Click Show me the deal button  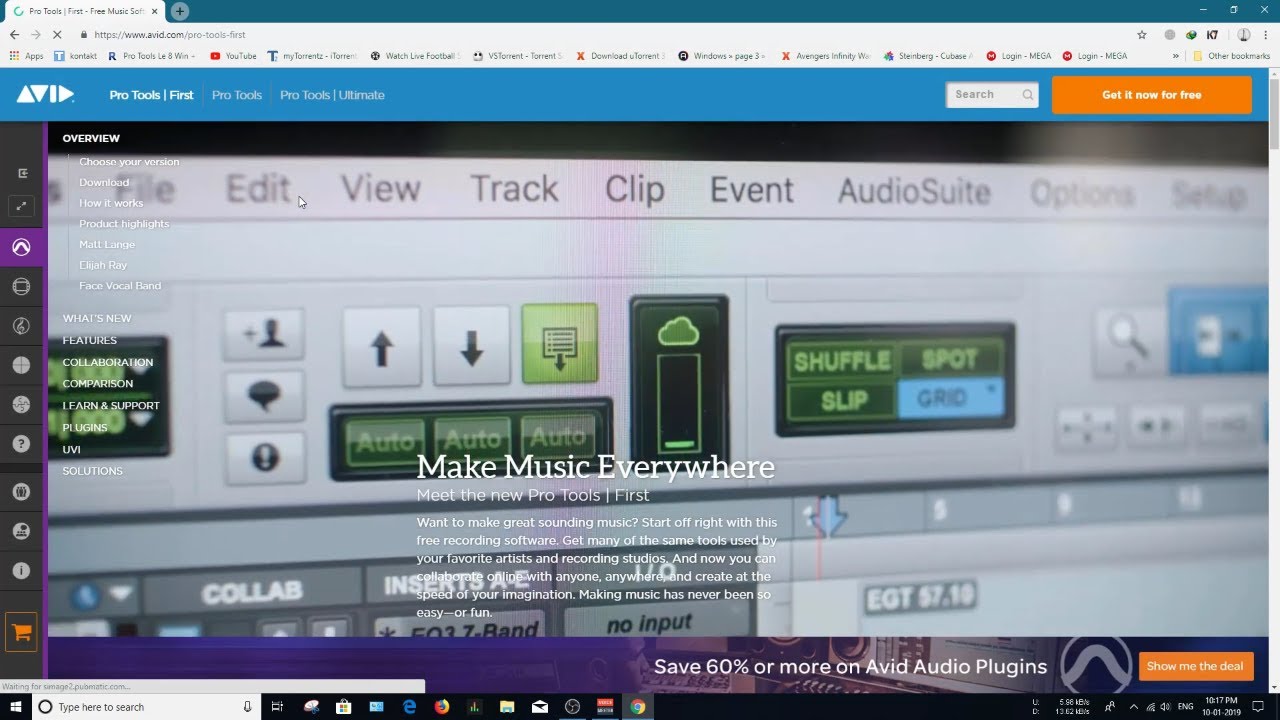click(1195, 666)
